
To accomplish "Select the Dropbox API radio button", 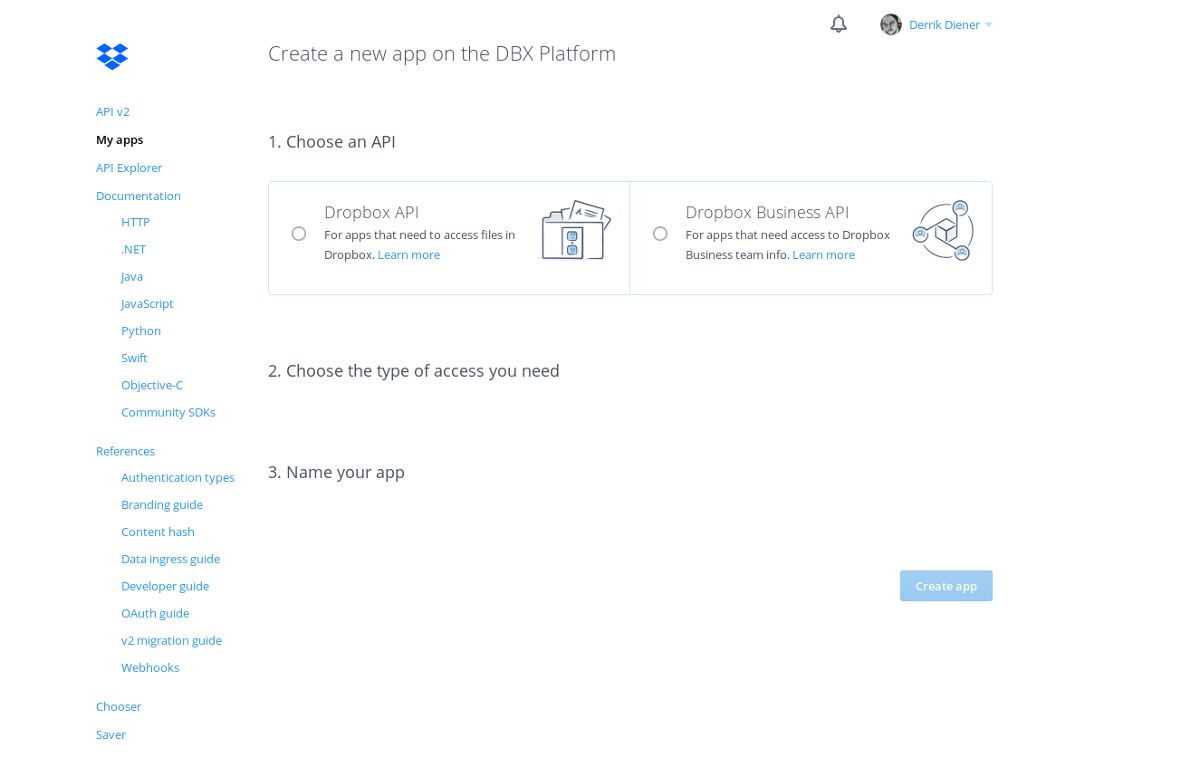I will tap(299, 234).
